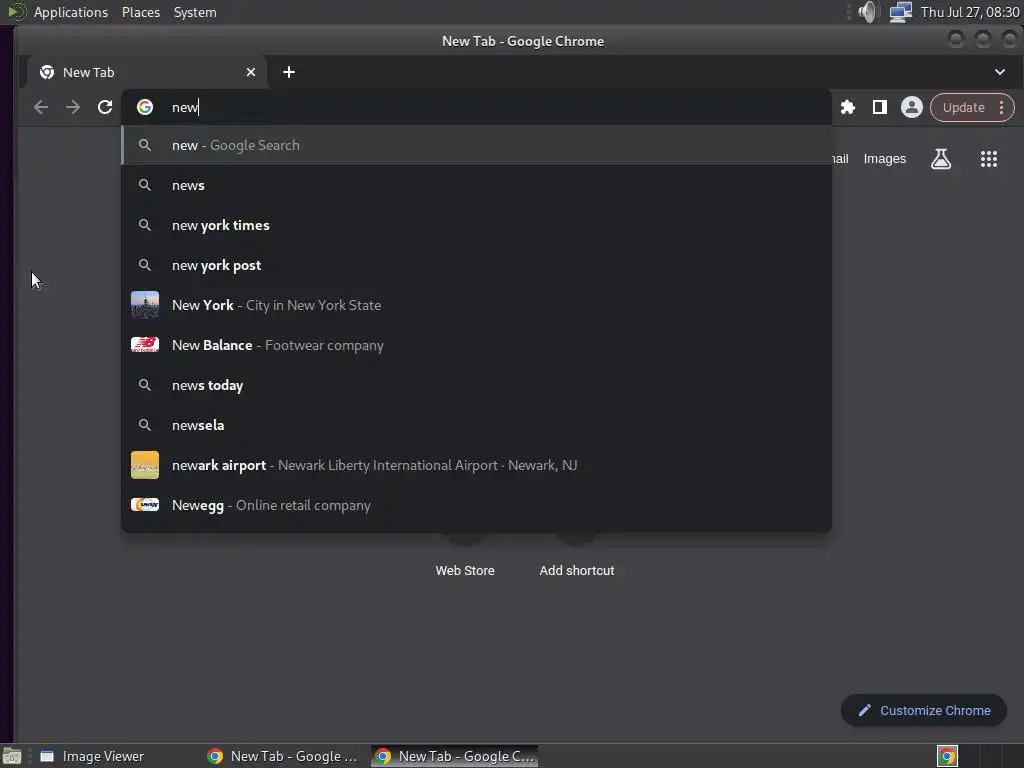Click the Chrome icon in bottom-right panel
The height and width of the screenshot is (768, 1024).
(x=947, y=756)
